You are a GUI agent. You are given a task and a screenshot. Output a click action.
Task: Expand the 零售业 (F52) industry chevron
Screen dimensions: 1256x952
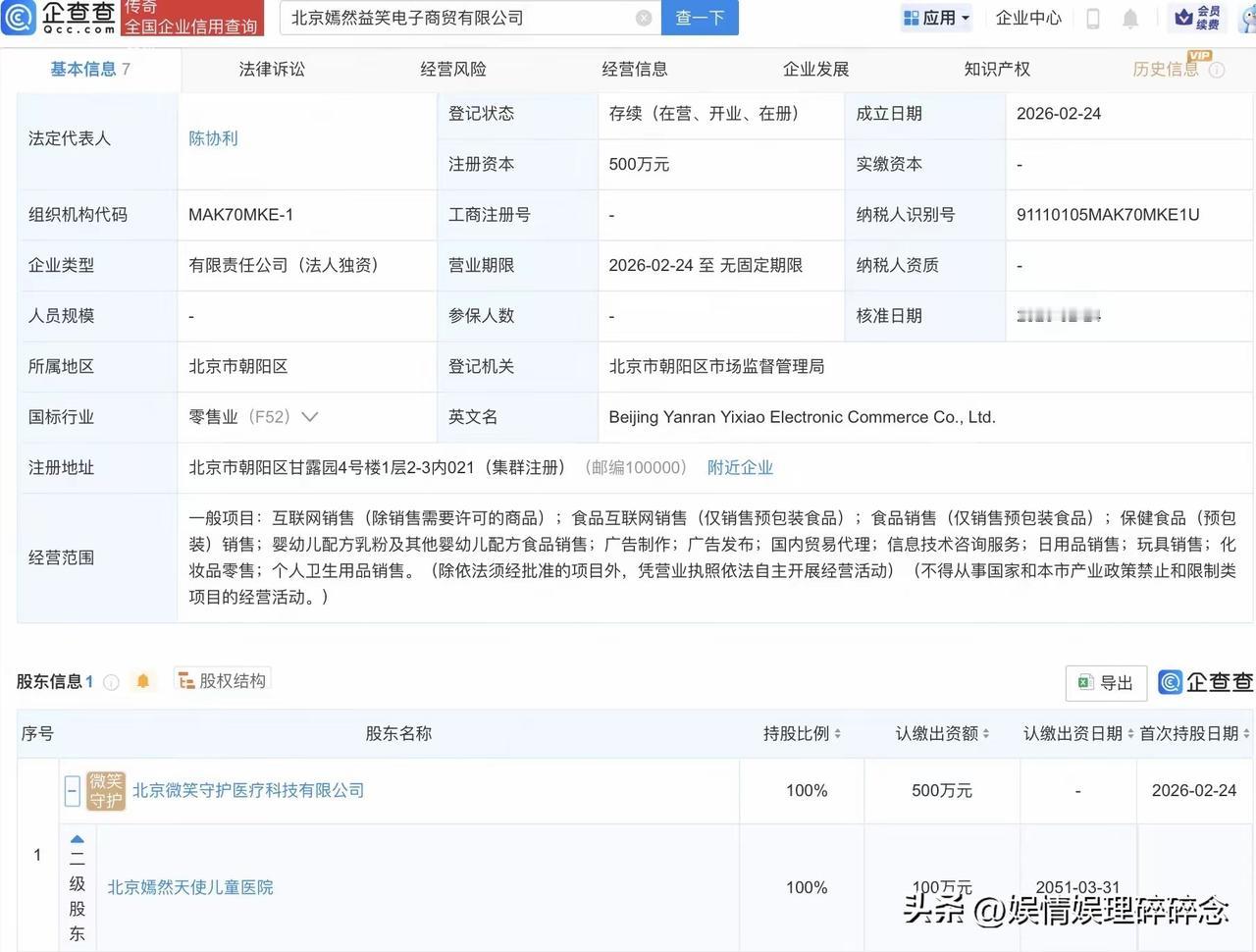click(x=309, y=417)
